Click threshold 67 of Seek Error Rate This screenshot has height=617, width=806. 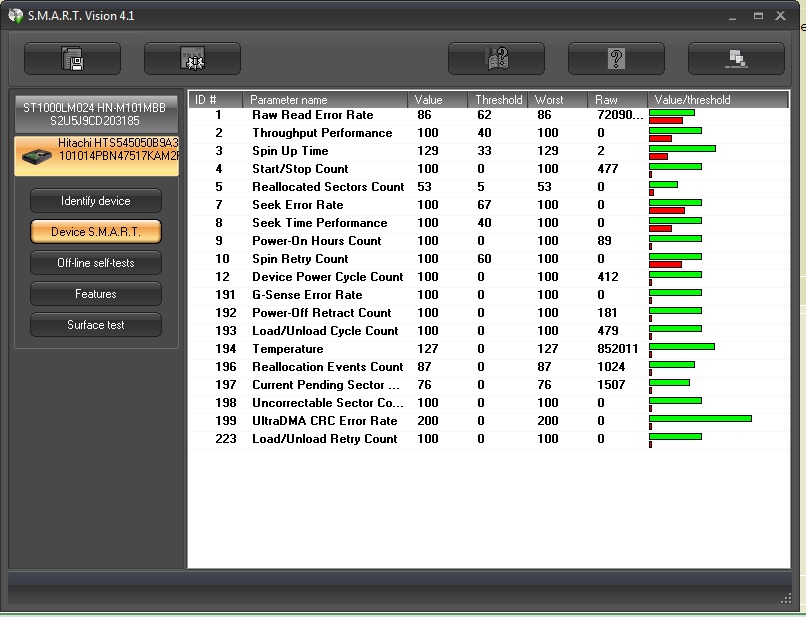tap(484, 205)
